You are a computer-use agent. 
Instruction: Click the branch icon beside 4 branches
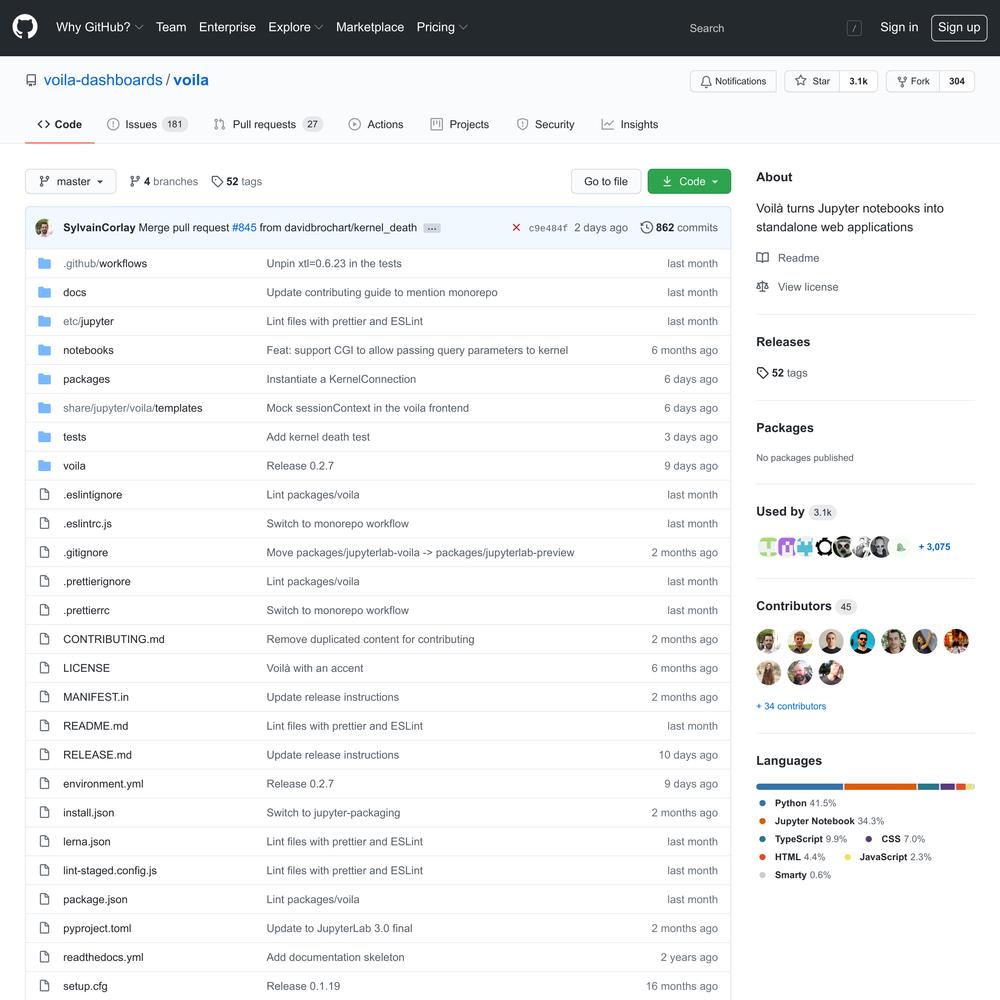[135, 182]
